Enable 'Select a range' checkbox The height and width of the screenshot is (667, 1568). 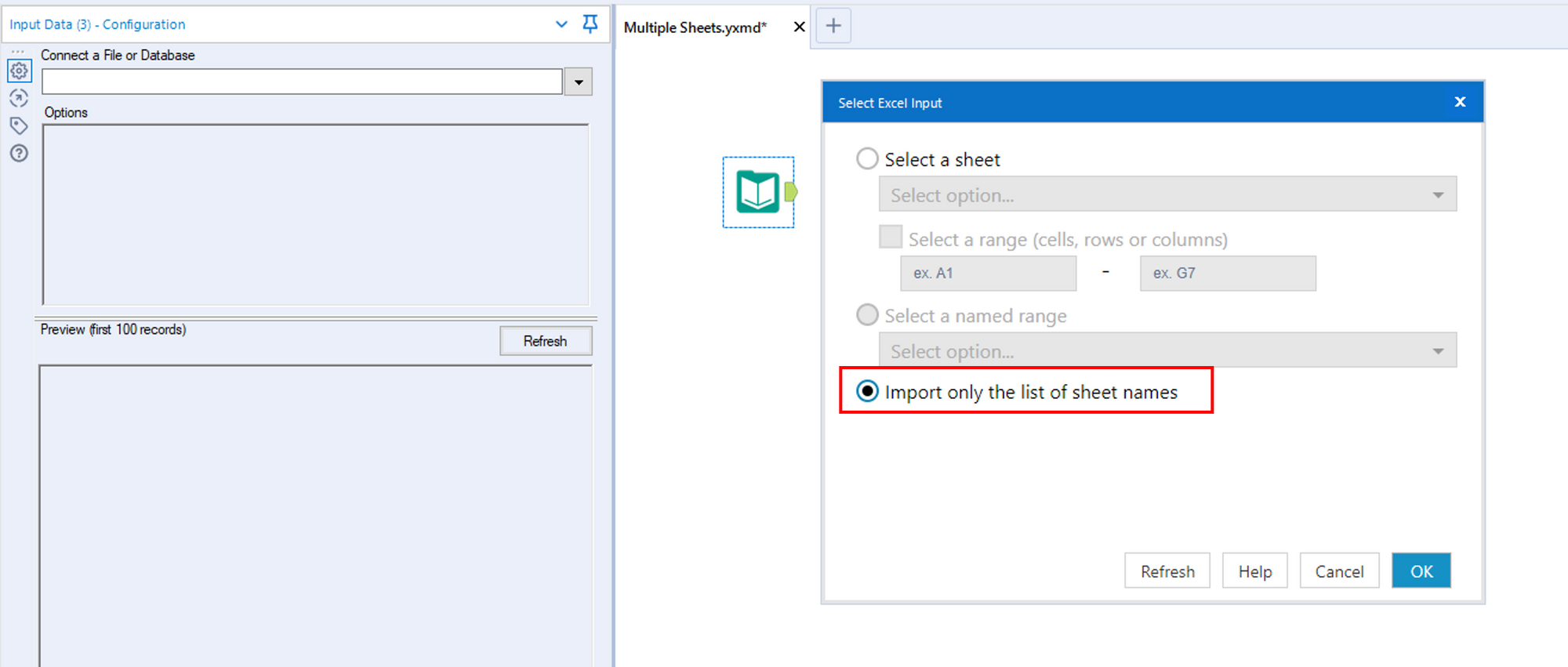891,237
